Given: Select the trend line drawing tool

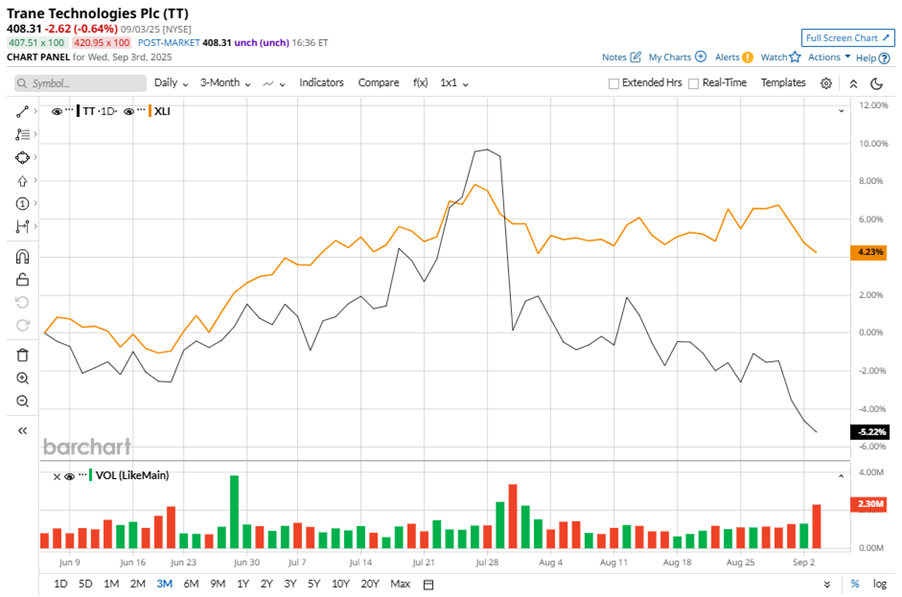Looking at the screenshot, I should tap(22, 112).
